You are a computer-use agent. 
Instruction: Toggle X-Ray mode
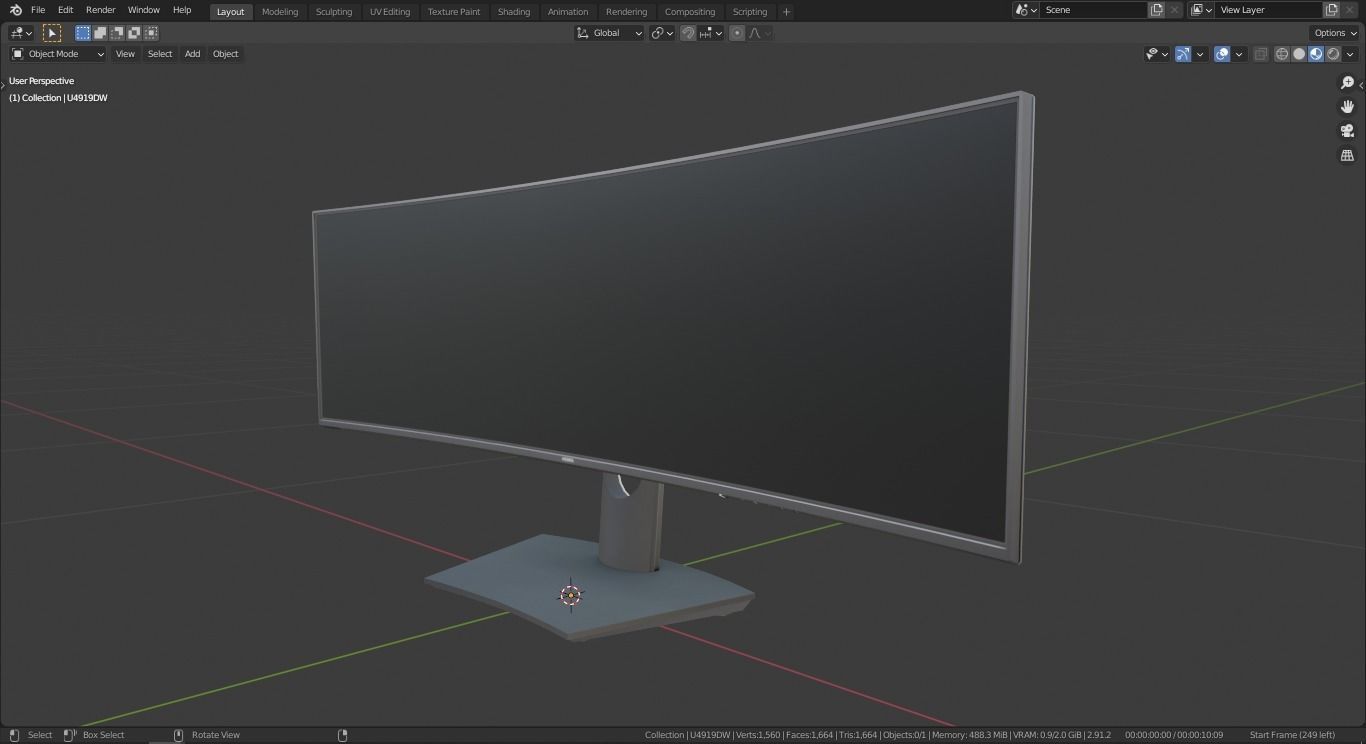coord(1260,54)
